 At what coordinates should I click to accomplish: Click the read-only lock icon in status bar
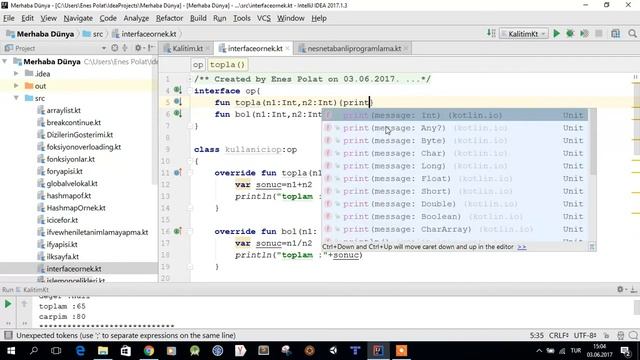(x=607, y=336)
